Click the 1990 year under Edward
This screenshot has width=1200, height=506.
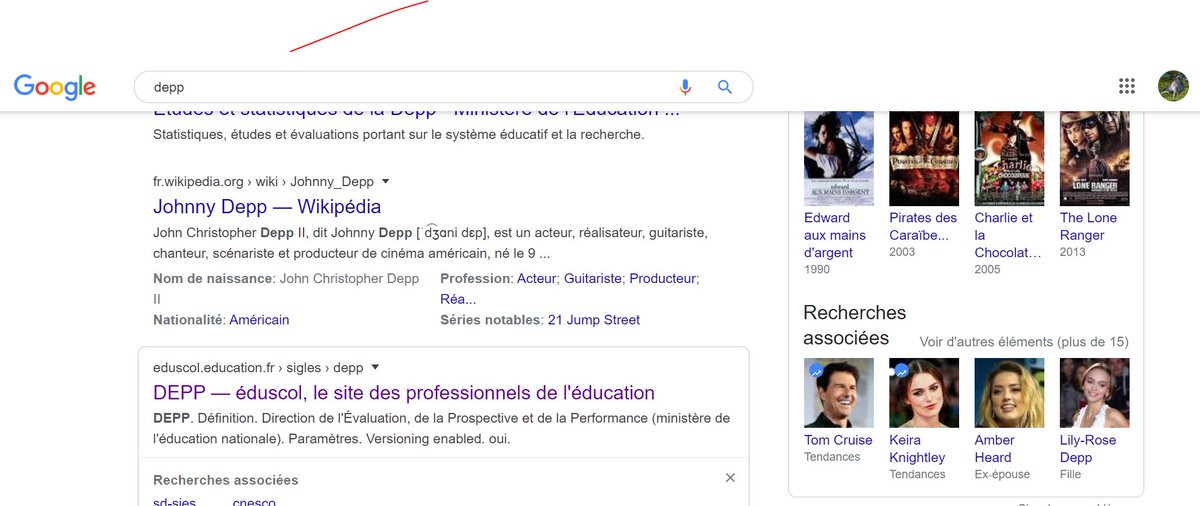tap(817, 270)
